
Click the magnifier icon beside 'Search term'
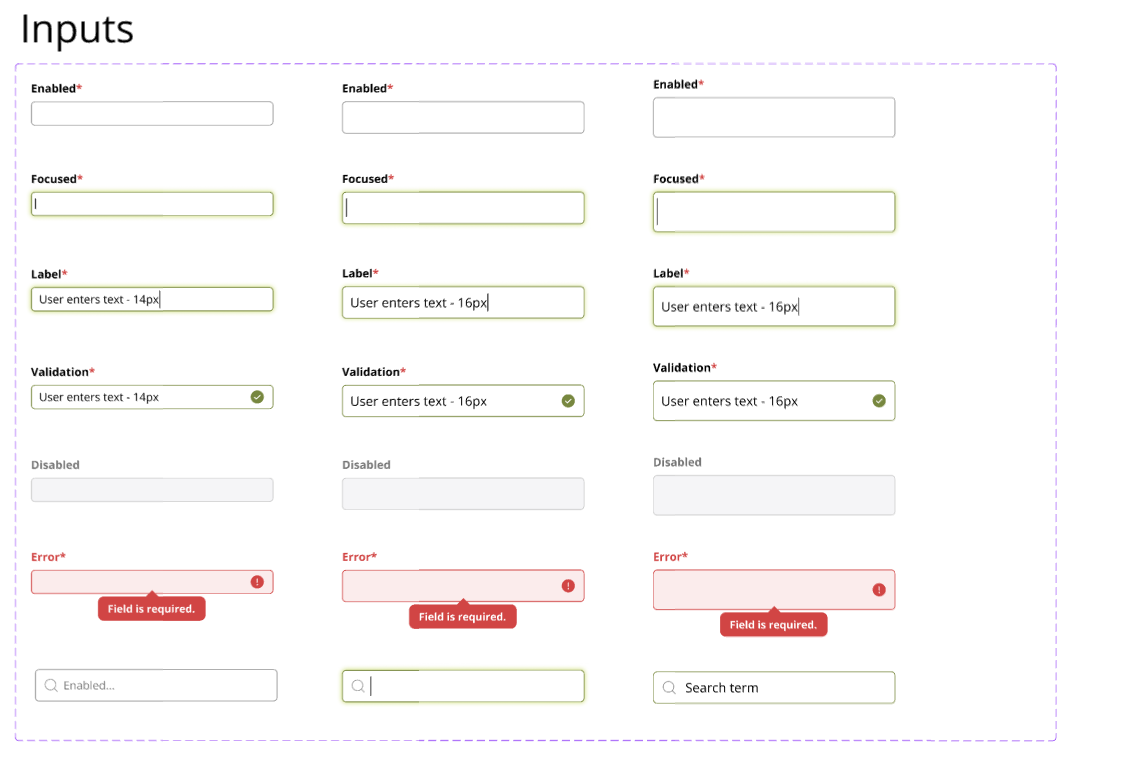[x=669, y=687]
